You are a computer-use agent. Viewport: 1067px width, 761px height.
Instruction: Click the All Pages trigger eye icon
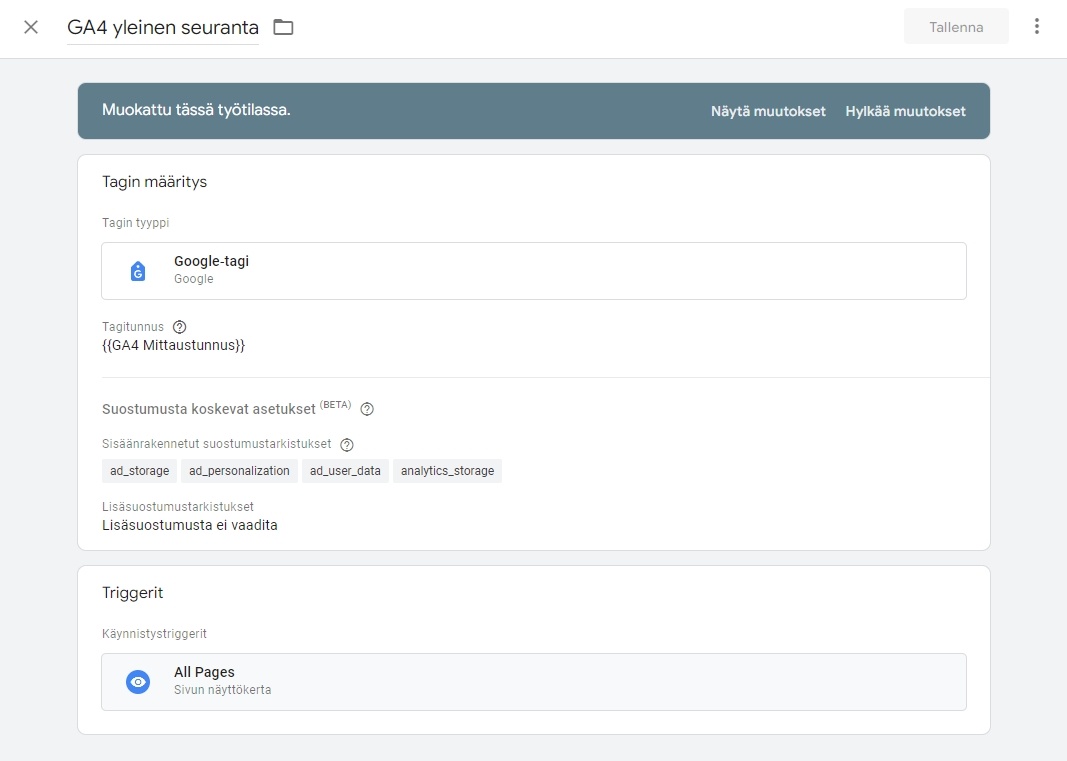pyautogui.click(x=138, y=681)
